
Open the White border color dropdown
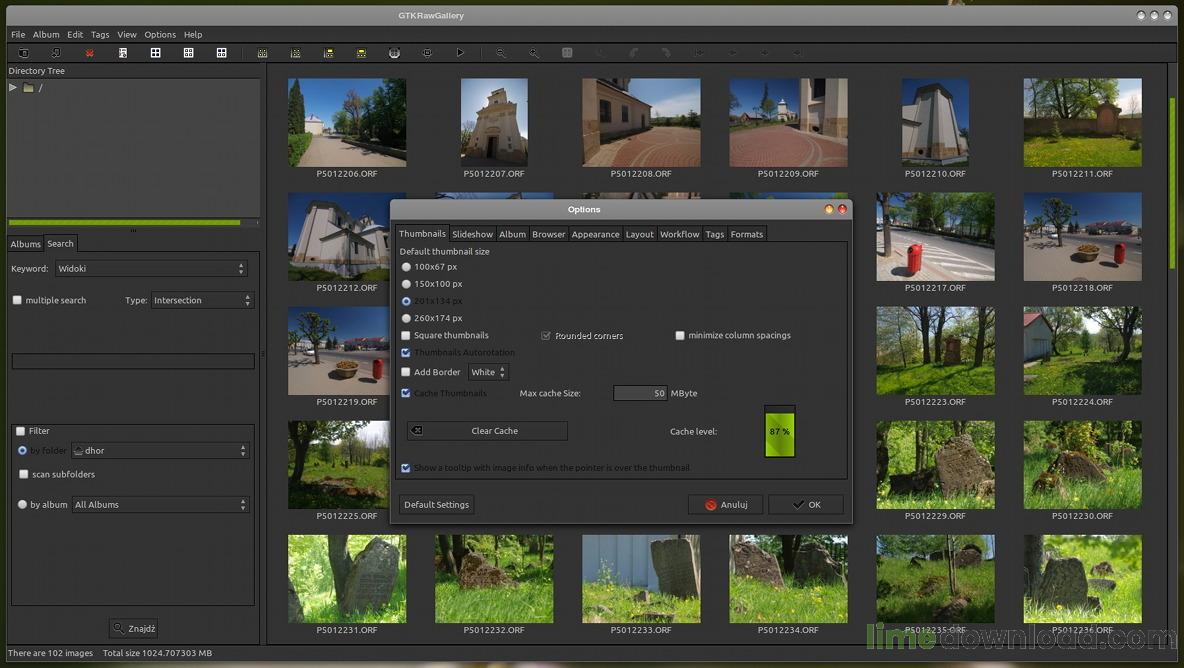click(488, 372)
